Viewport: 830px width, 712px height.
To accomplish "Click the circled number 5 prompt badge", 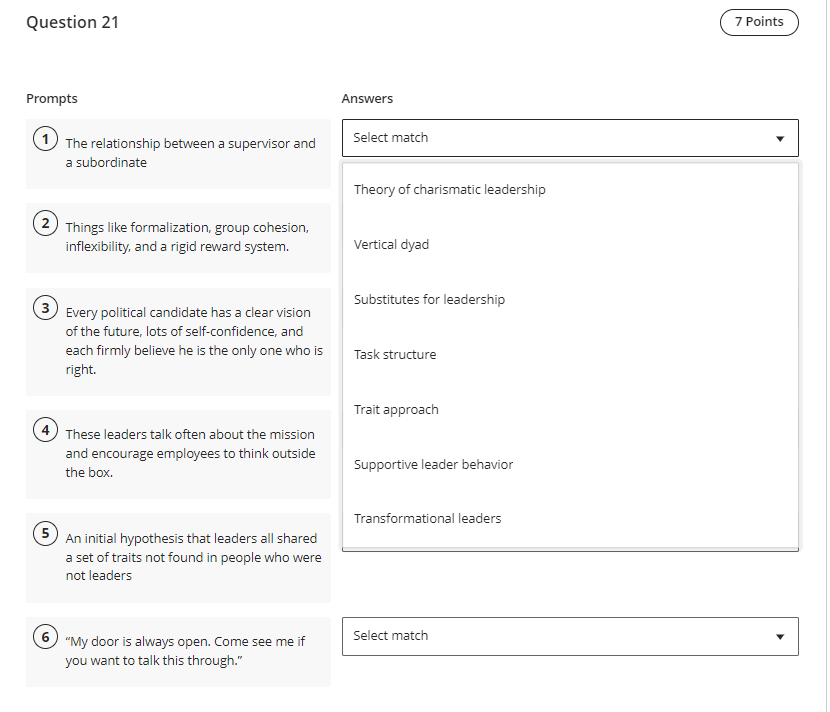I will click(45, 533).
